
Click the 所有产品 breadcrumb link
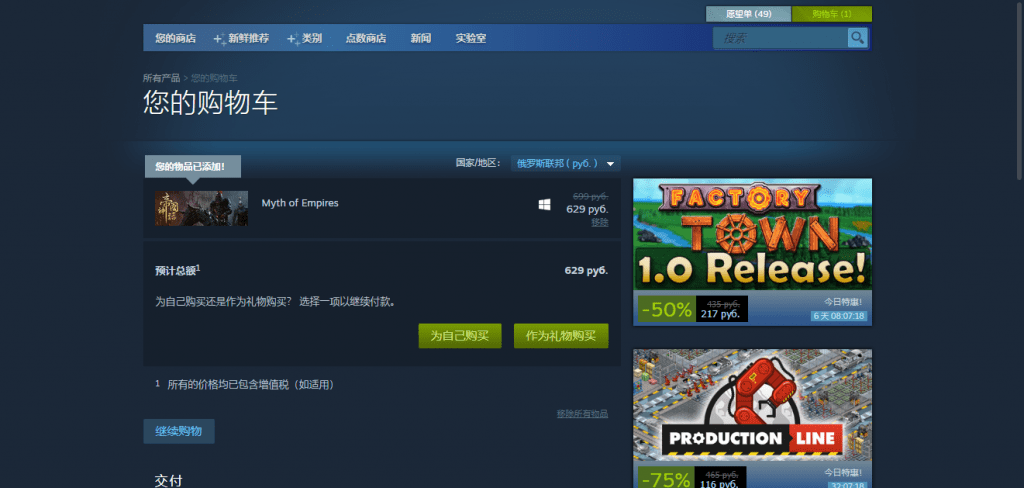pos(161,78)
